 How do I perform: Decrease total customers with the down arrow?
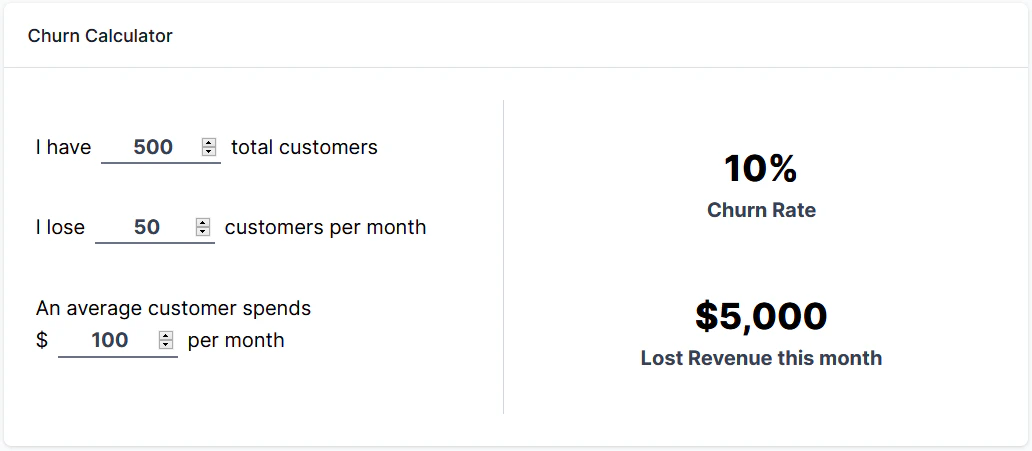208,152
